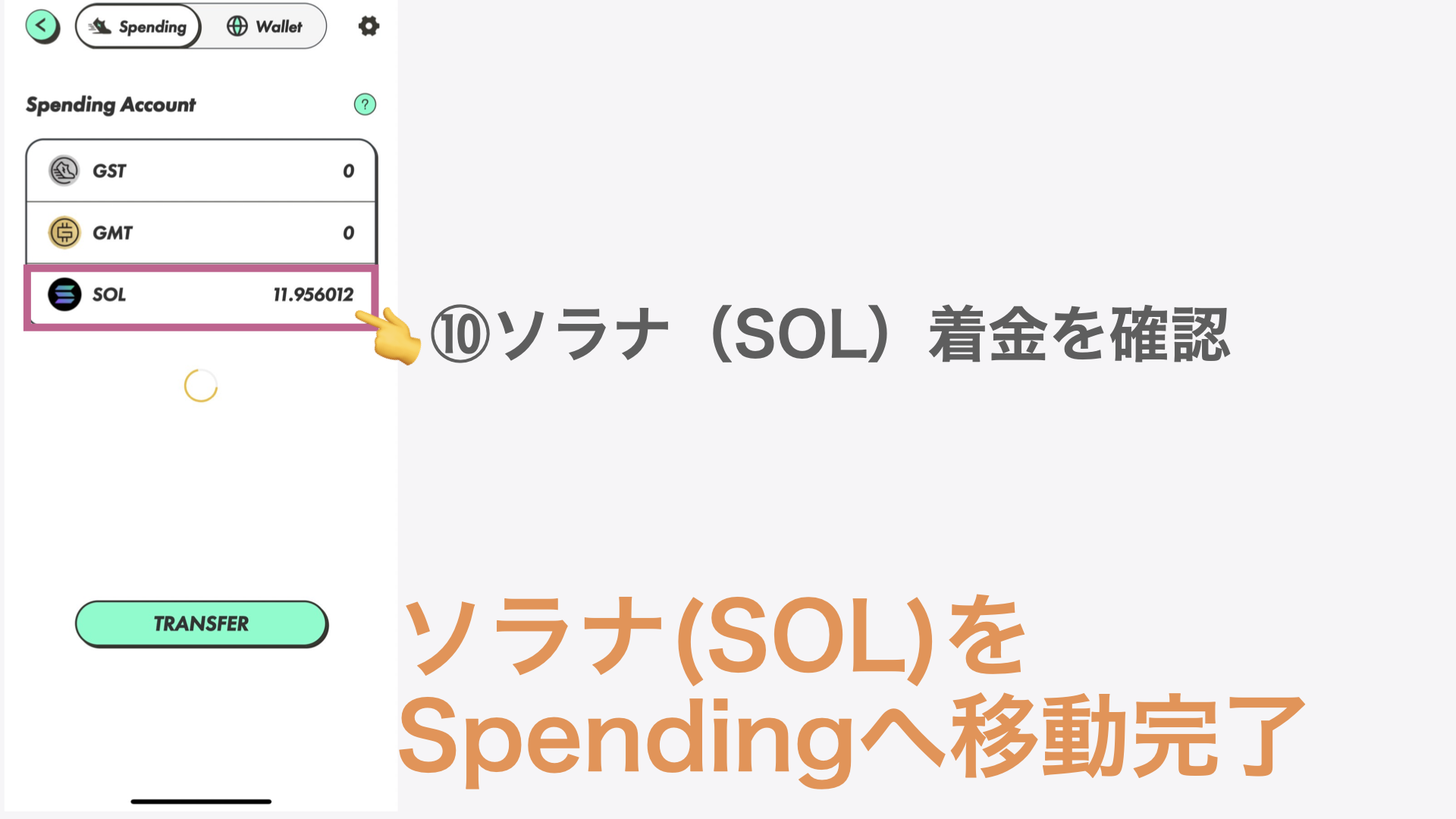The height and width of the screenshot is (819, 1456).
Task: Switch to the Wallet tab
Action: (264, 27)
